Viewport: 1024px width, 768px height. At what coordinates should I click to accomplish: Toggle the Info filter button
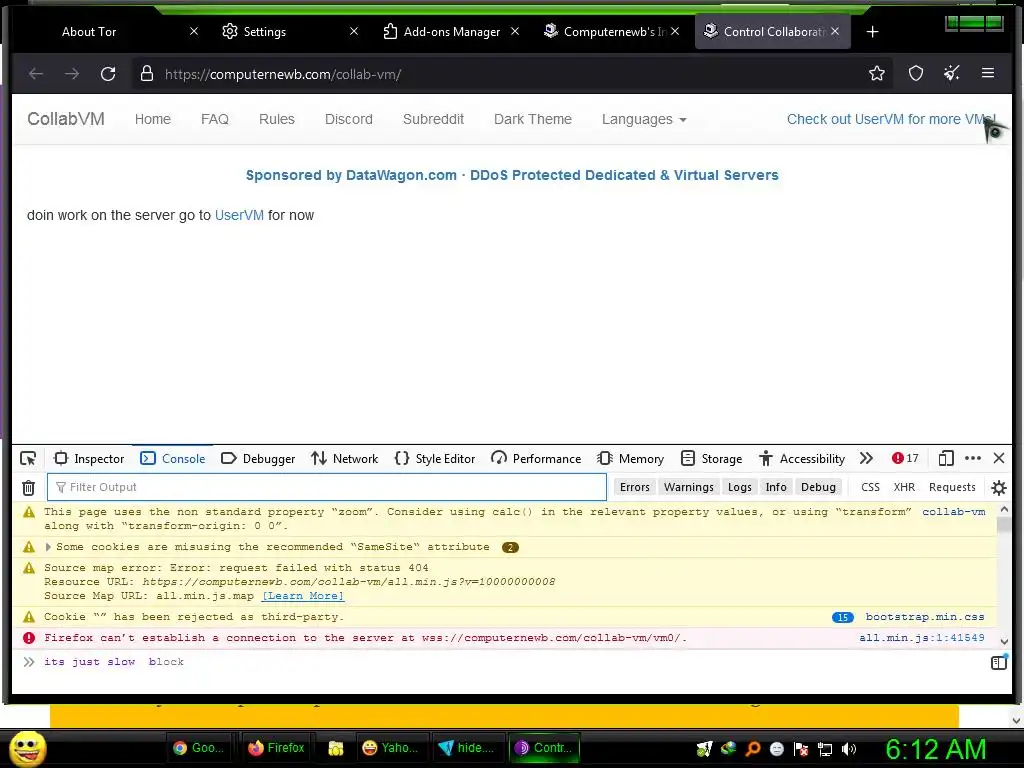776,487
